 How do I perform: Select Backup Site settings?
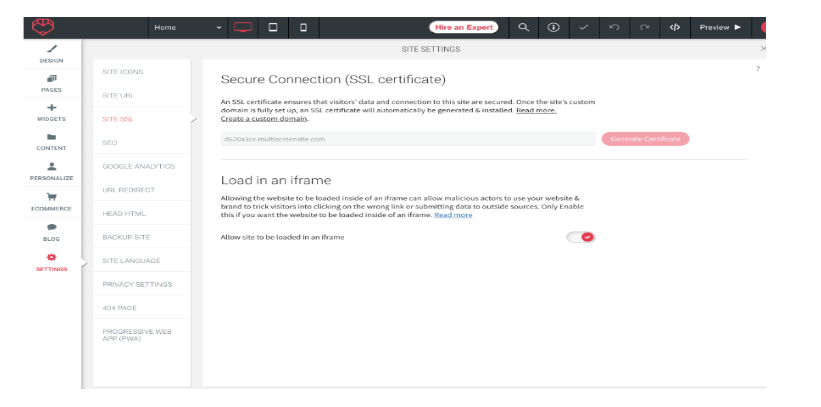click(x=142, y=237)
